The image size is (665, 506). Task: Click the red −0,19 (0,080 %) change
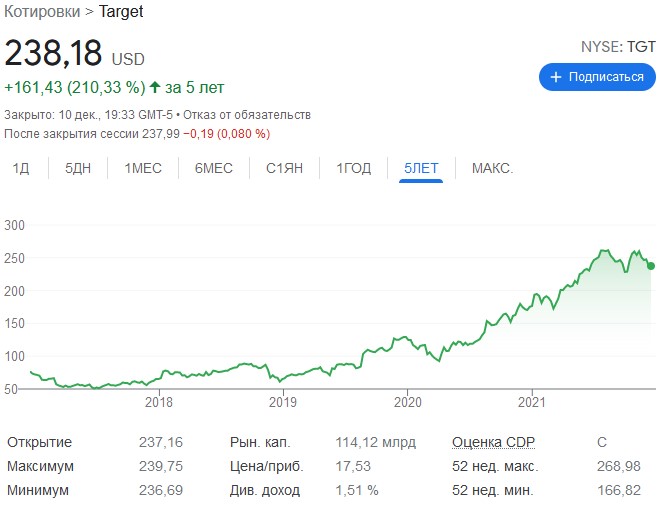click(x=226, y=134)
